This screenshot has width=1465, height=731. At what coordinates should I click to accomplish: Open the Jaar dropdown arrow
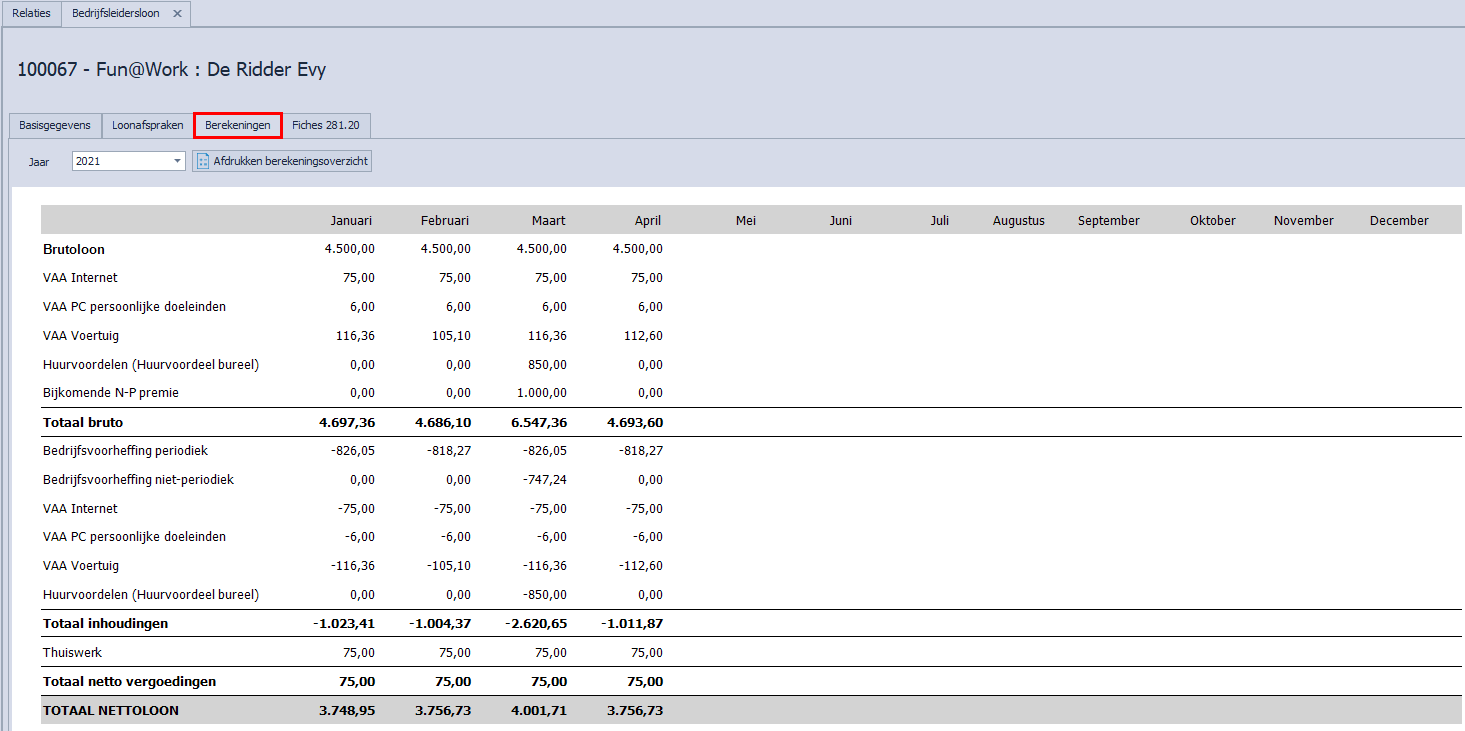177,161
